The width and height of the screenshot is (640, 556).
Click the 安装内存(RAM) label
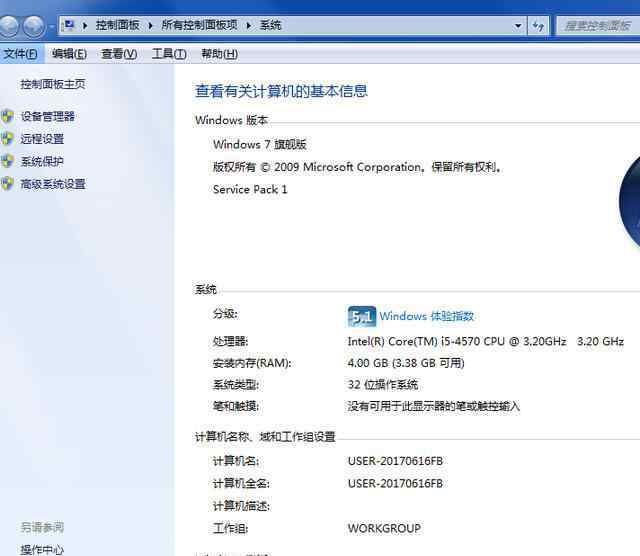point(252,363)
